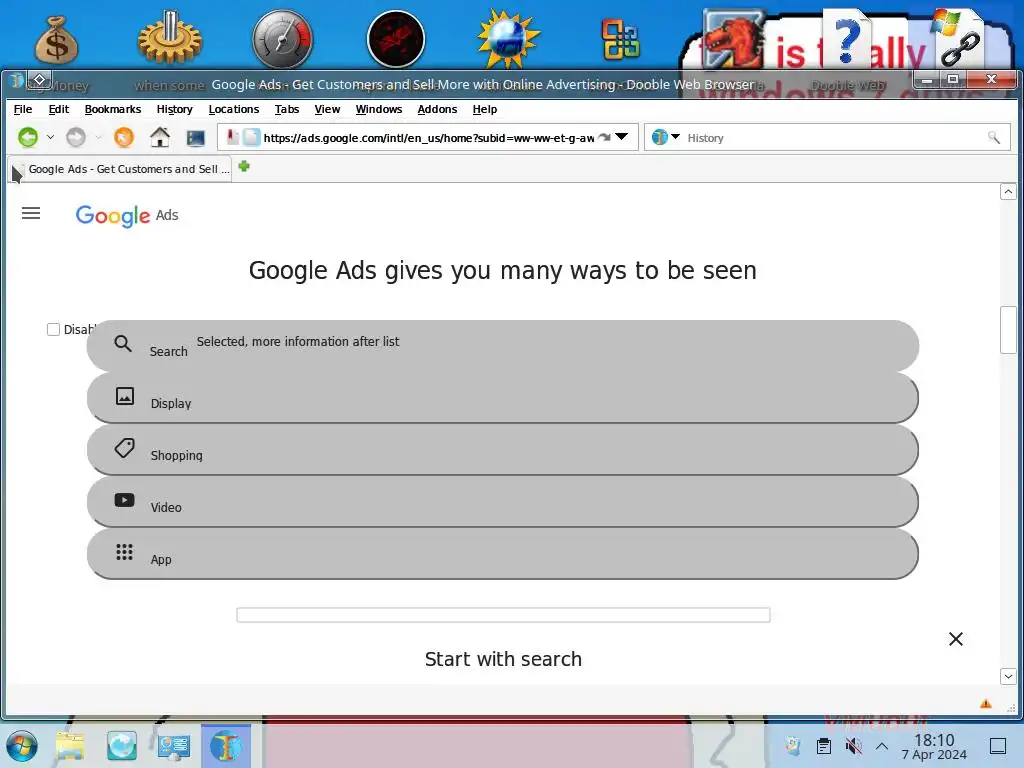Open the system settings taskbar icon
Screen dimensions: 1024x768
click(x=174, y=746)
